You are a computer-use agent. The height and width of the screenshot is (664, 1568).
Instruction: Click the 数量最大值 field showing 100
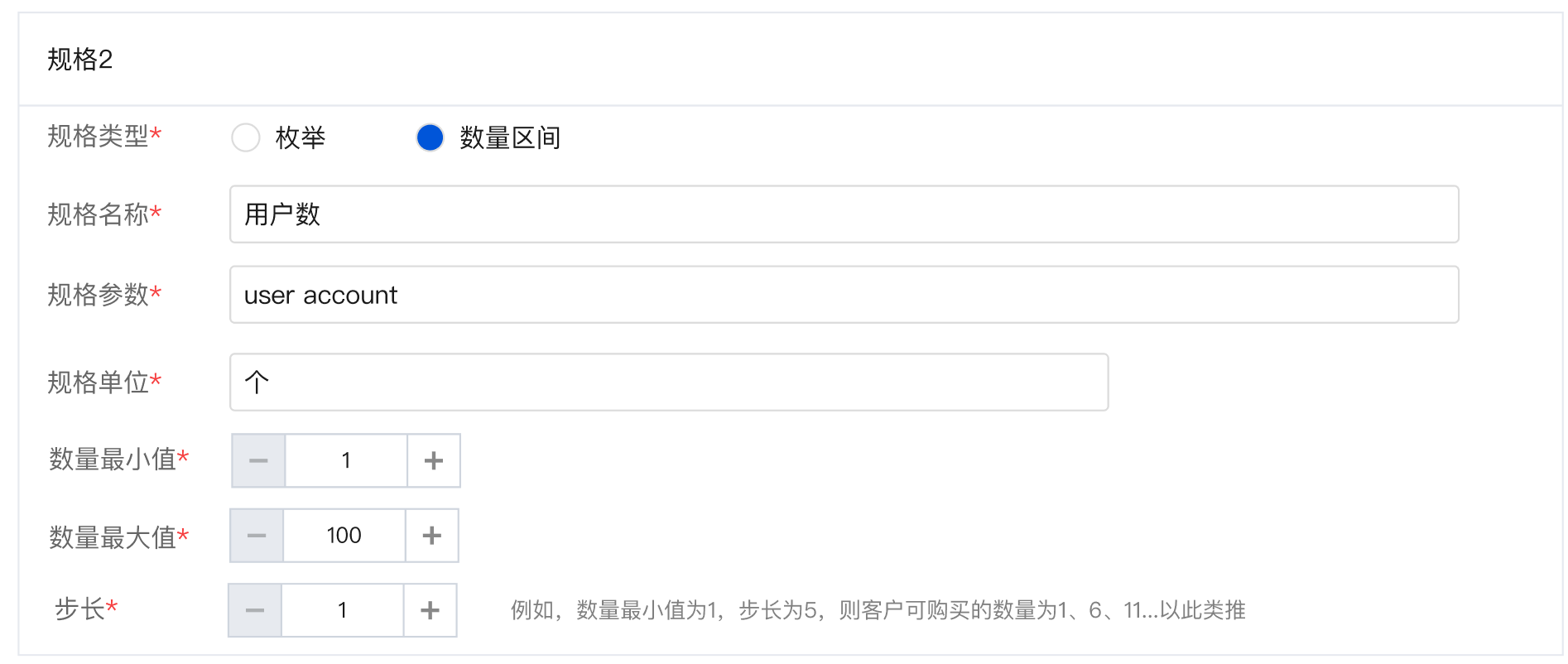click(x=344, y=536)
